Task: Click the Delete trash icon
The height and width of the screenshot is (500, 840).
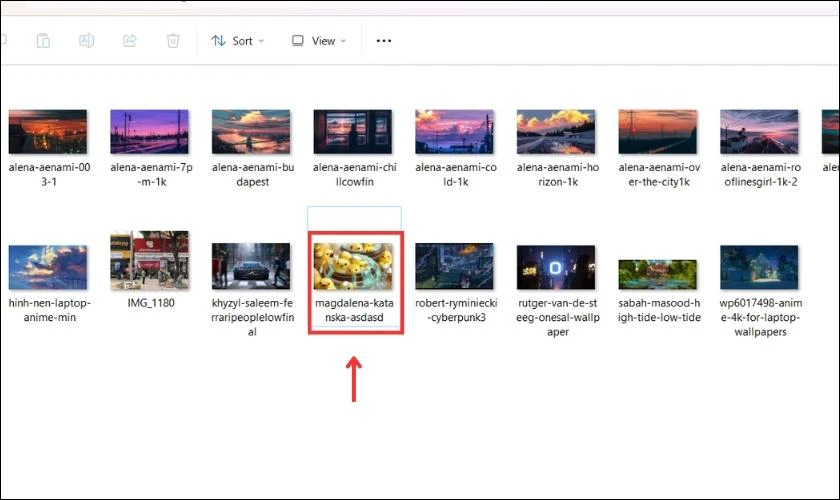Action: tap(172, 41)
